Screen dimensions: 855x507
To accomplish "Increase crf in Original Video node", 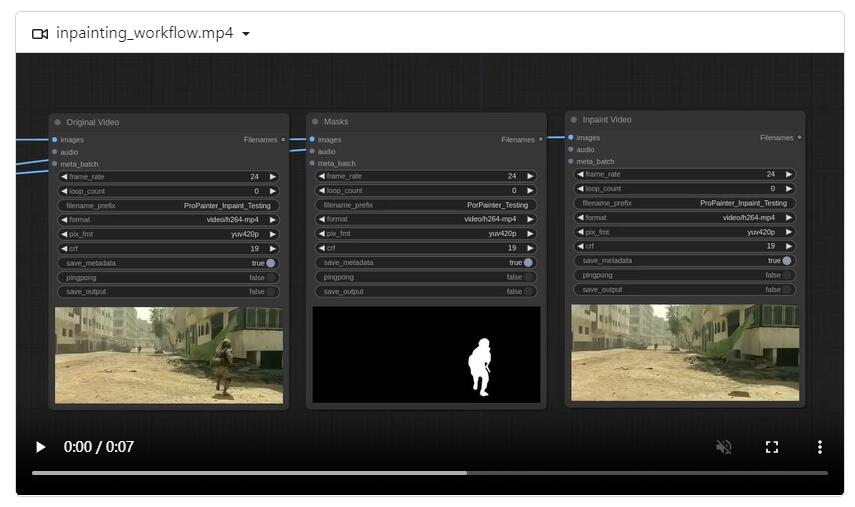I will tap(272, 249).
